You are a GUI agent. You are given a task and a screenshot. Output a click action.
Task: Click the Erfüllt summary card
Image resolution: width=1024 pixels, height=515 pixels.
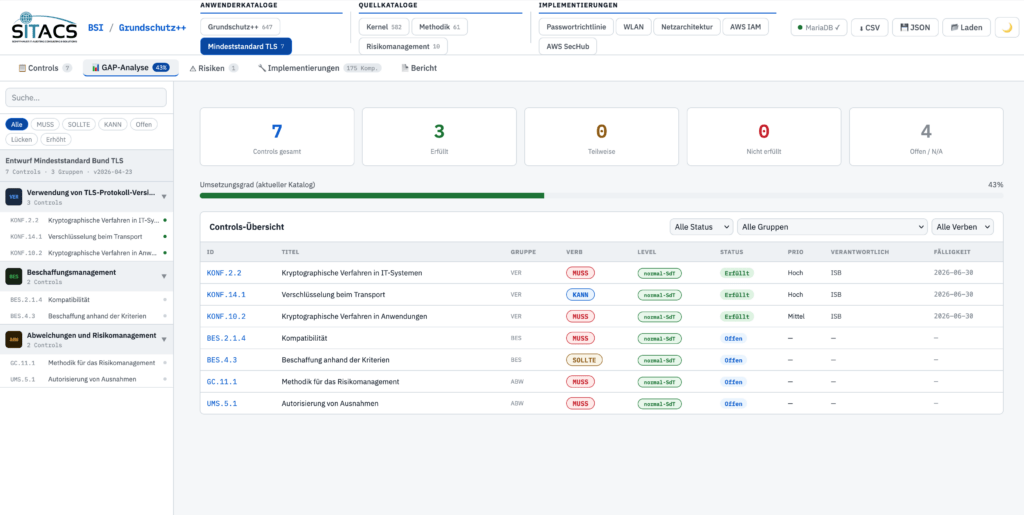(439, 136)
